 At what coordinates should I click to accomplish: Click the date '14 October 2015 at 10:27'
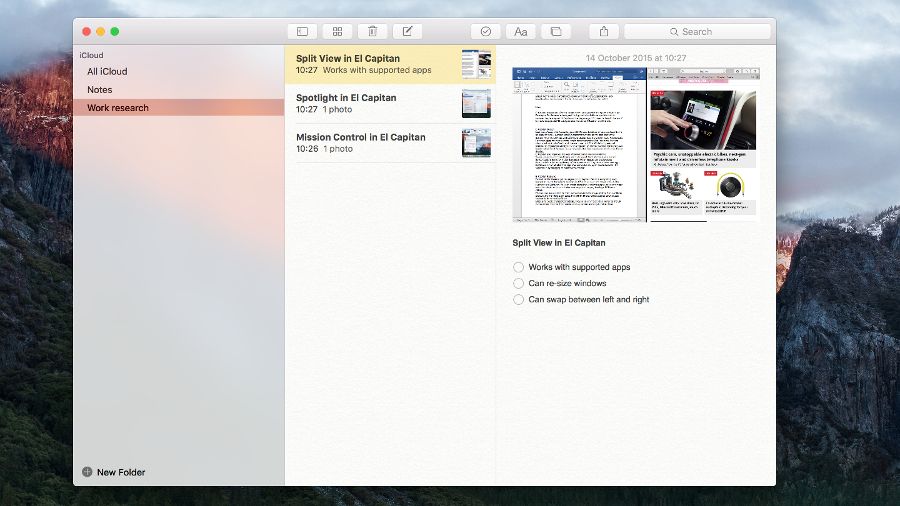point(636,58)
